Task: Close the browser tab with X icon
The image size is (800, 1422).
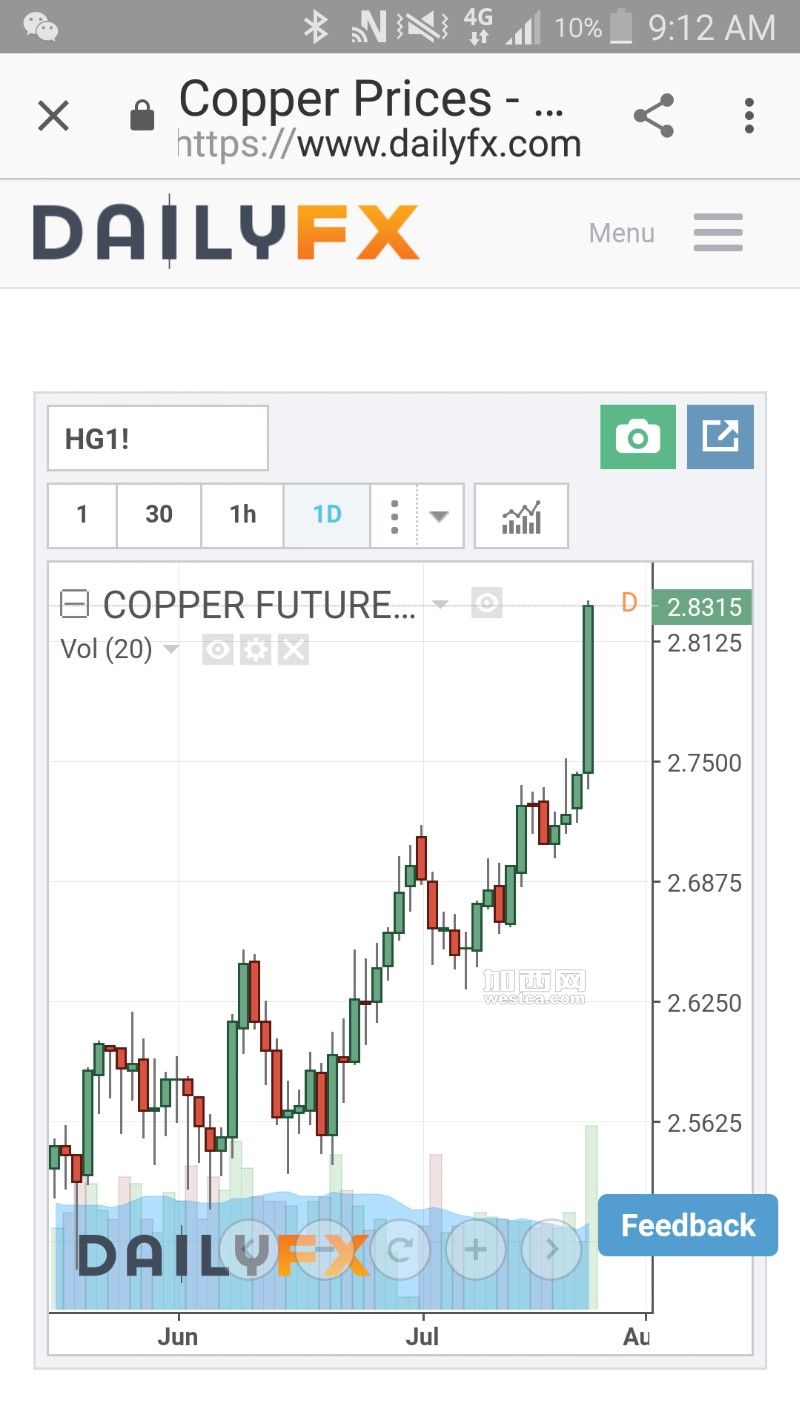Action: 53,116
